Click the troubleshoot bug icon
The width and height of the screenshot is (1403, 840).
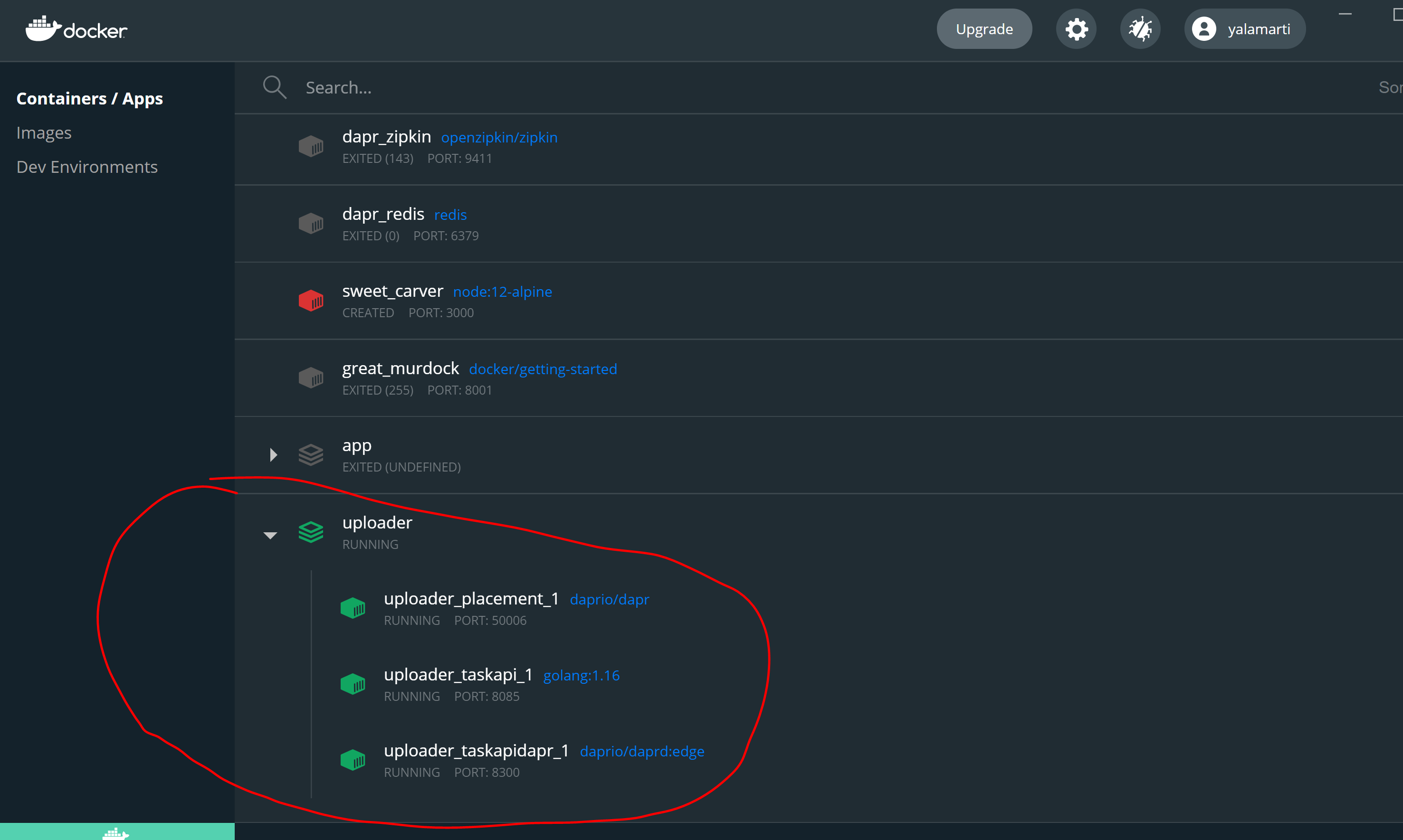pyautogui.click(x=1140, y=29)
